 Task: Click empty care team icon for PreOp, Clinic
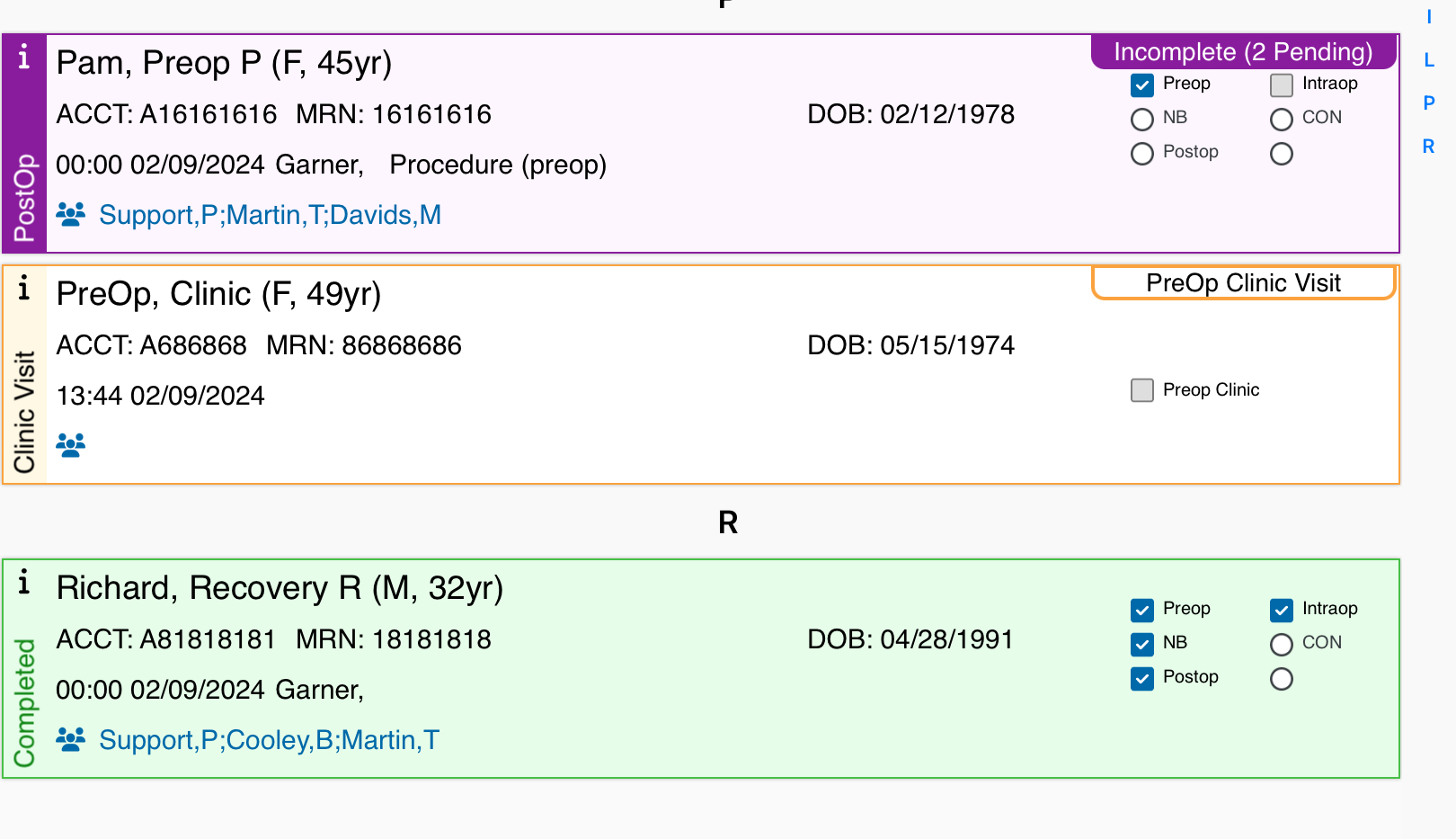tap(71, 445)
